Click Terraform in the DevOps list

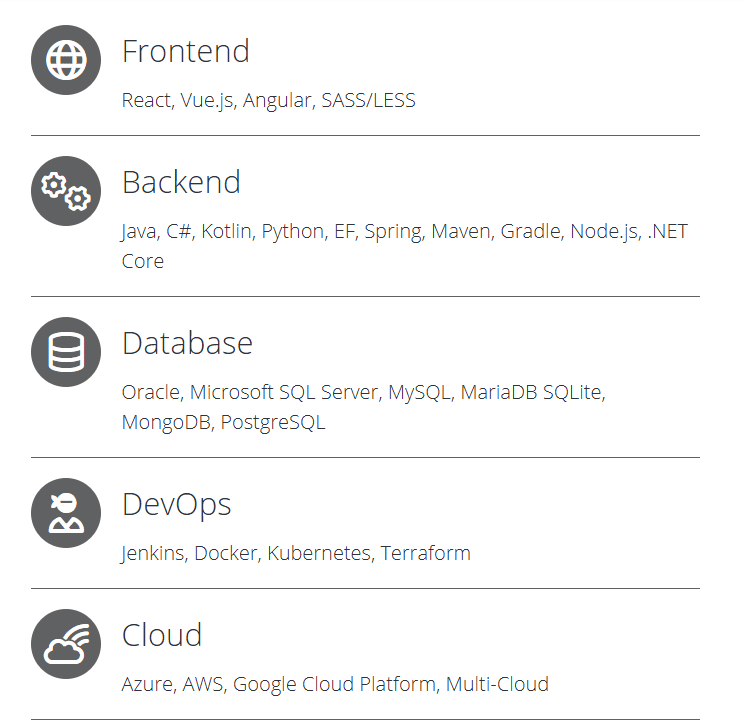click(425, 553)
